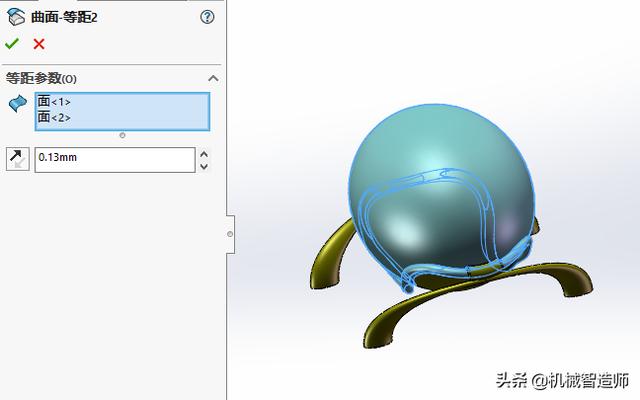Click the 0.13mm offset distance field
The image size is (640, 400).
(x=114, y=159)
